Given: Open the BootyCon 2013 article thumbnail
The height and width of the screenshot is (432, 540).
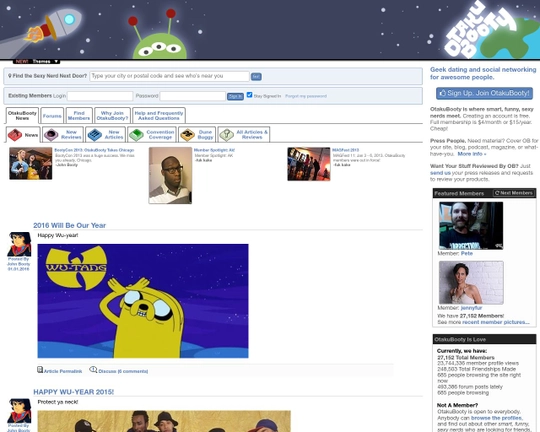Looking at the screenshot, I should click(31, 163).
